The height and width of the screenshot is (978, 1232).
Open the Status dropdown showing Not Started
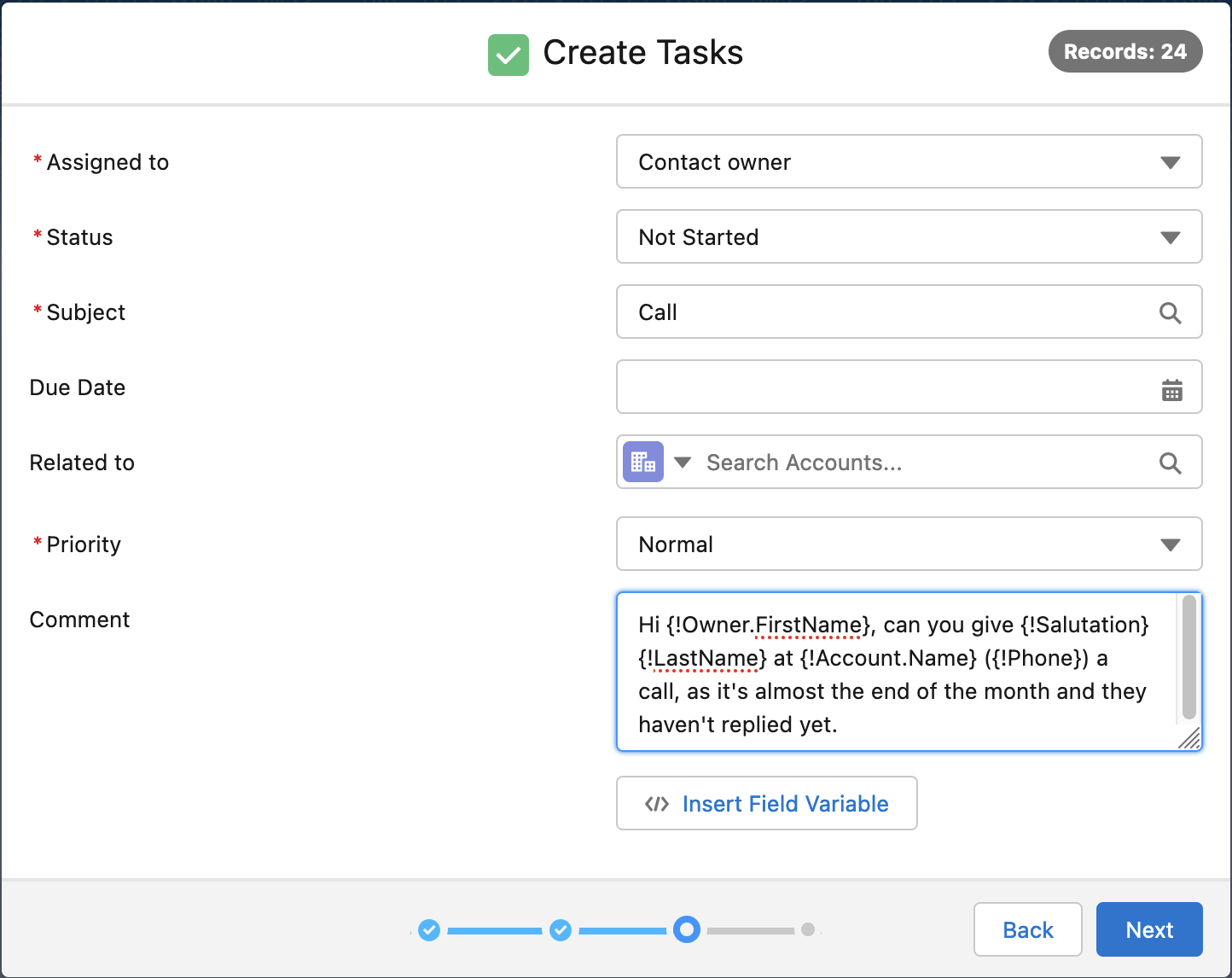pos(909,236)
